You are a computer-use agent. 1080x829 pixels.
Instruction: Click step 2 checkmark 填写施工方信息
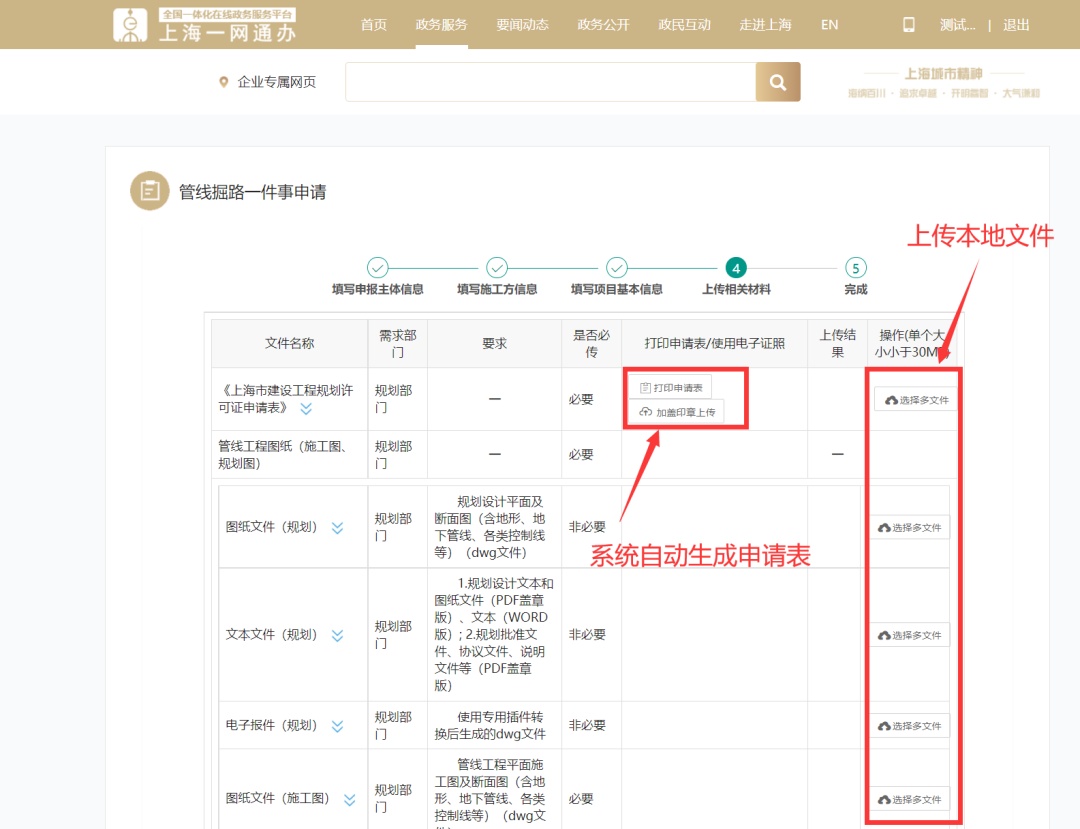497,268
